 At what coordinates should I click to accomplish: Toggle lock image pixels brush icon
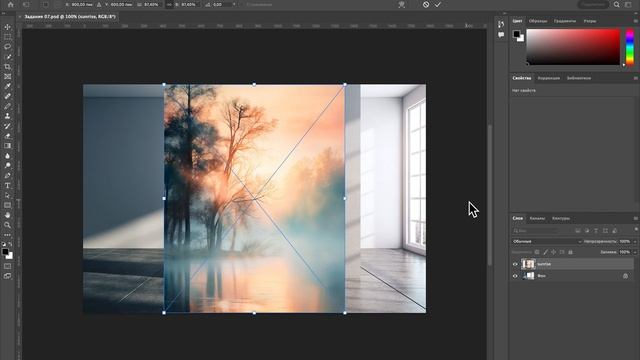click(545, 252)
